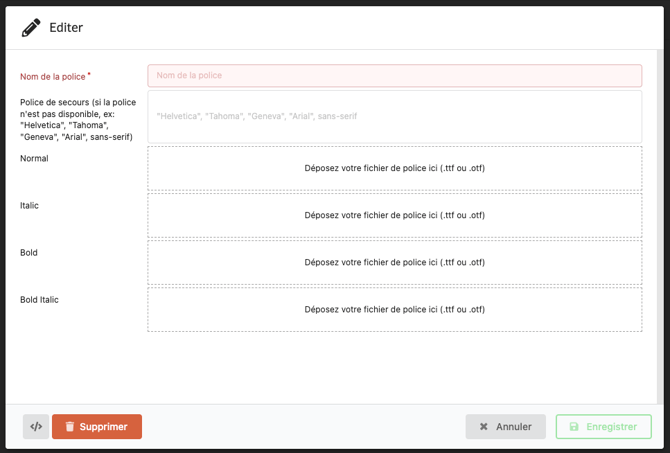Click the Bold Italic style label

39,300
